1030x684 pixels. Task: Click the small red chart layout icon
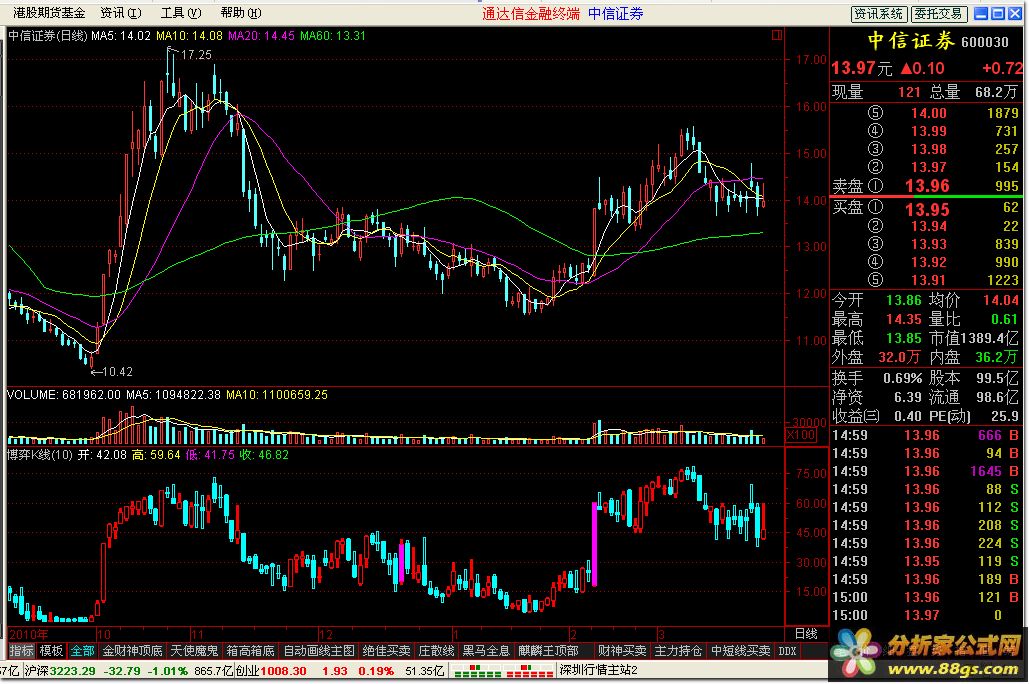(x=777, y=35)
